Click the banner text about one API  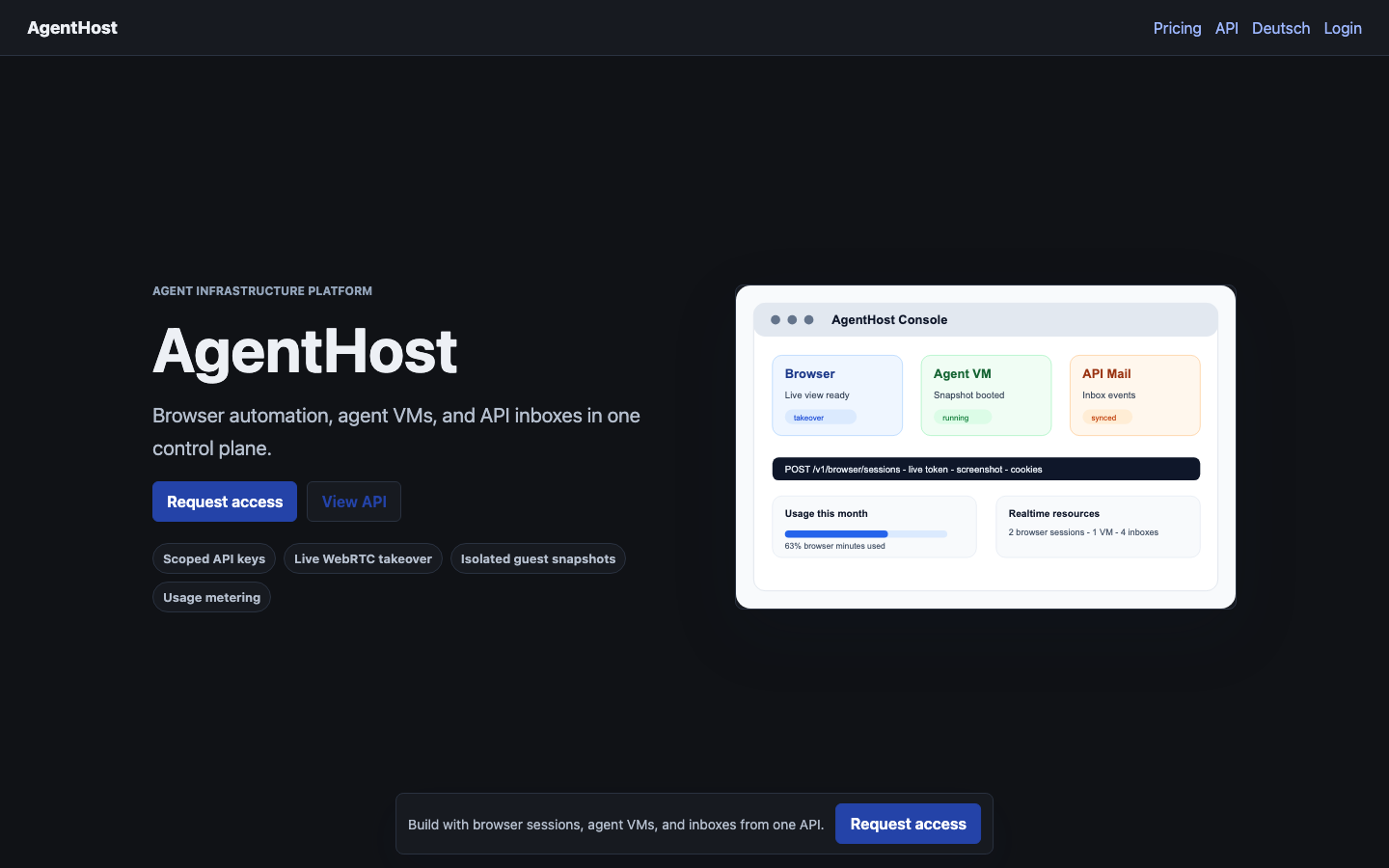[x=615, y=824]
